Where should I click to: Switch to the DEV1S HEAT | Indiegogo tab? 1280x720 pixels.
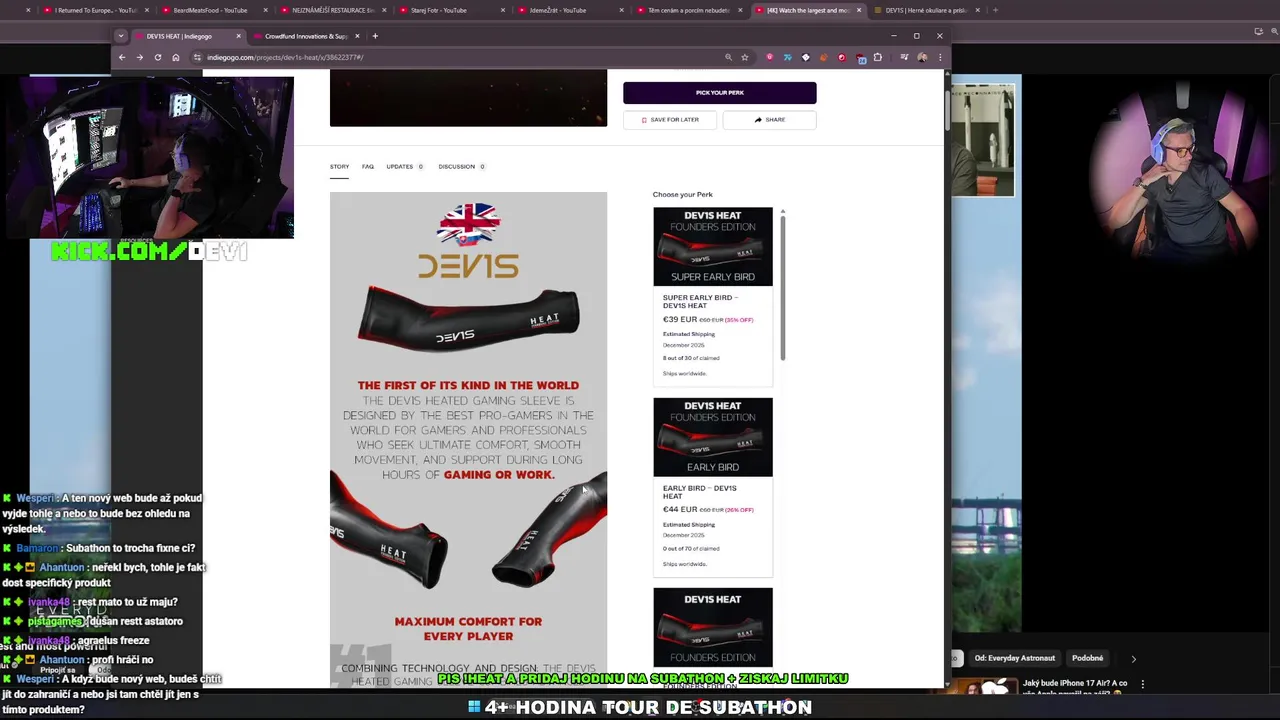188,36
